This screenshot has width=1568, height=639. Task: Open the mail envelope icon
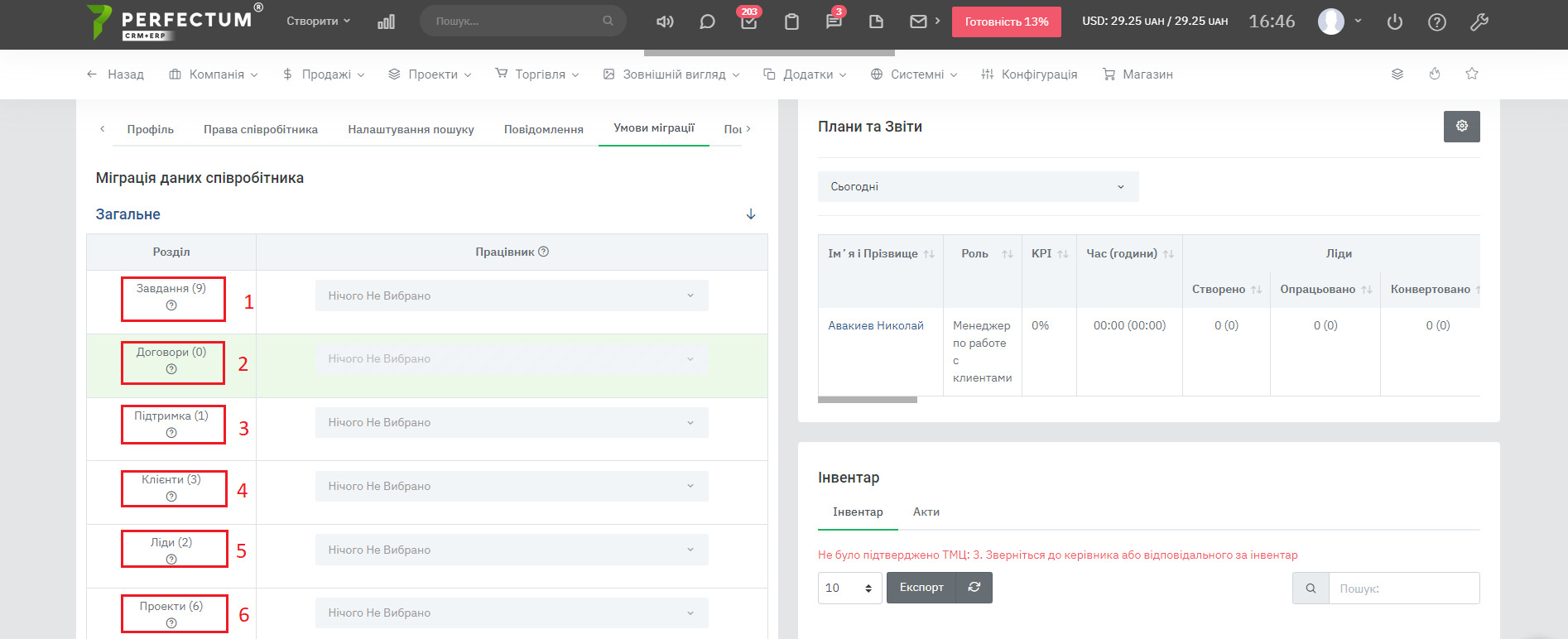(918, 22)
